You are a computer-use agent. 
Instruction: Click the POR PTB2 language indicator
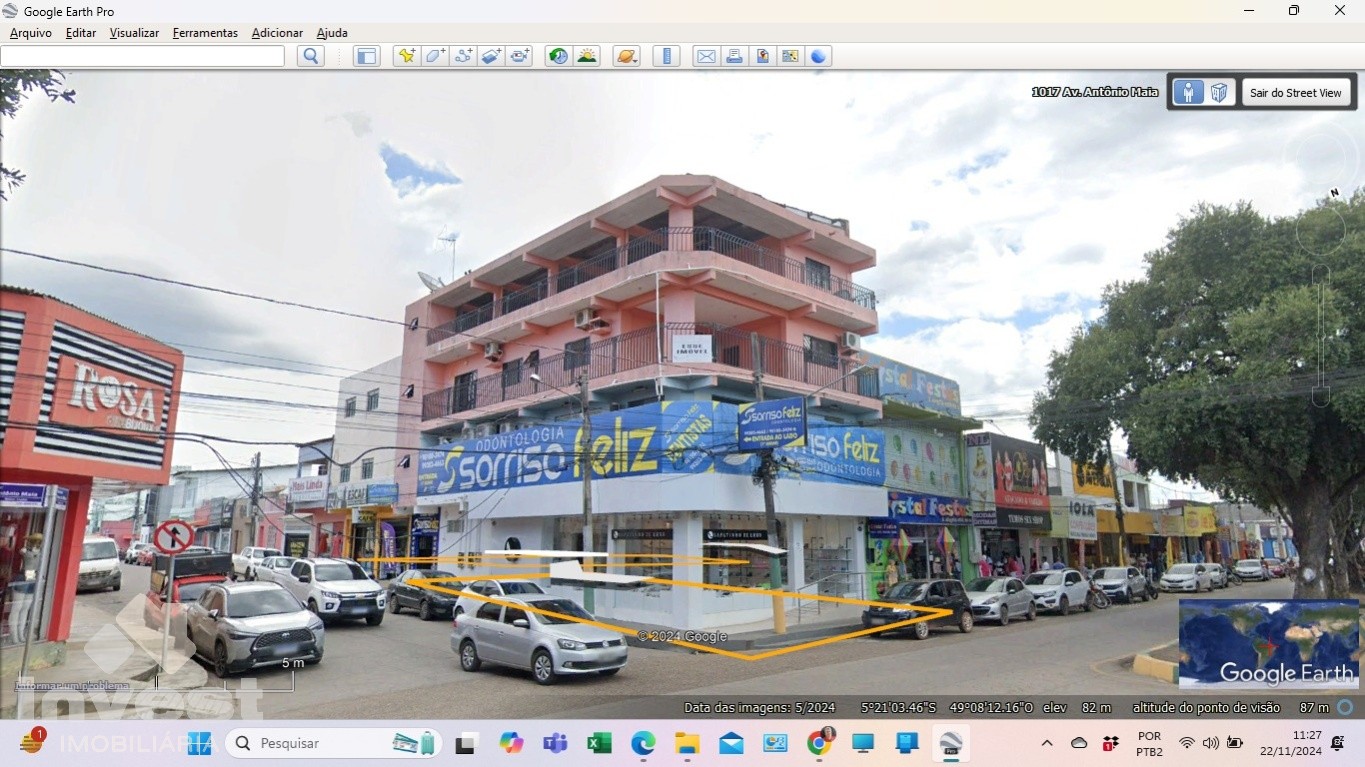1149,743
